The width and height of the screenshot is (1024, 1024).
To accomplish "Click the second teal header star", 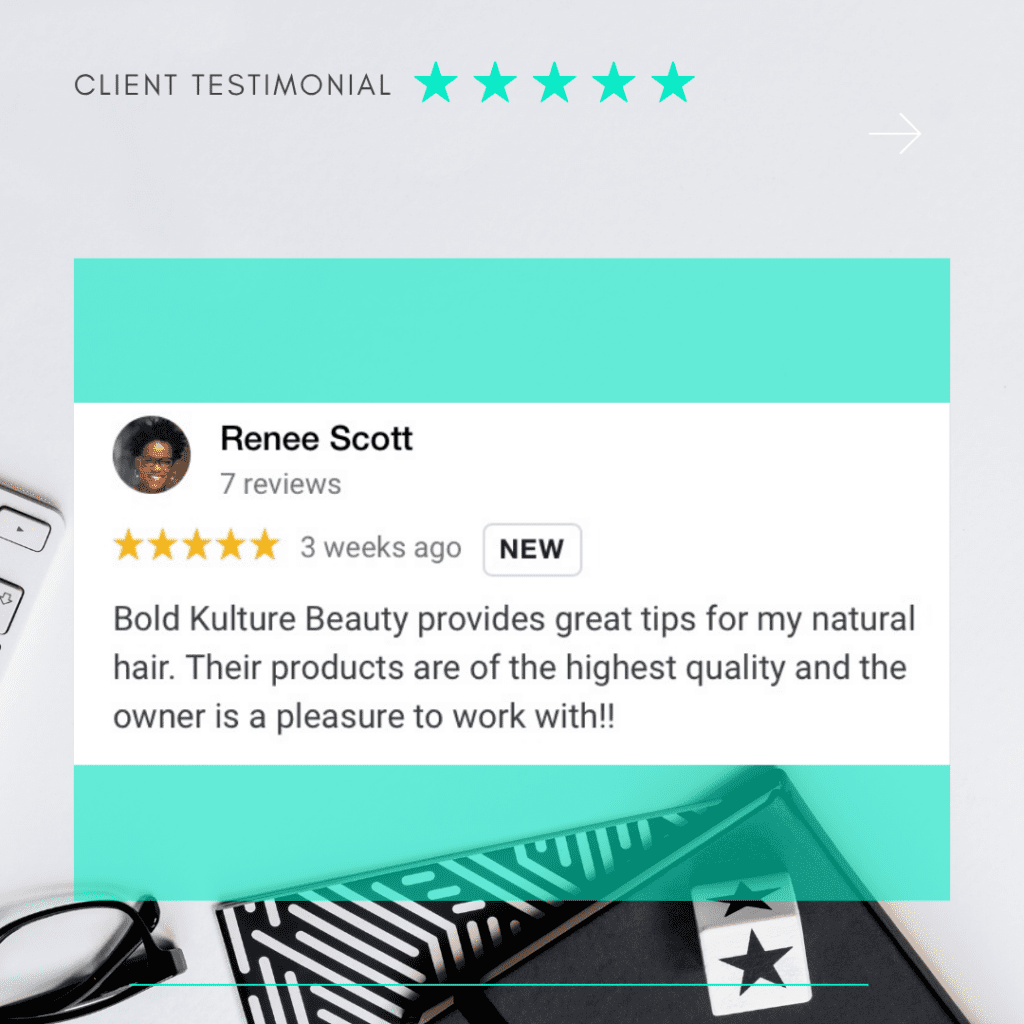I will point(495,82).
